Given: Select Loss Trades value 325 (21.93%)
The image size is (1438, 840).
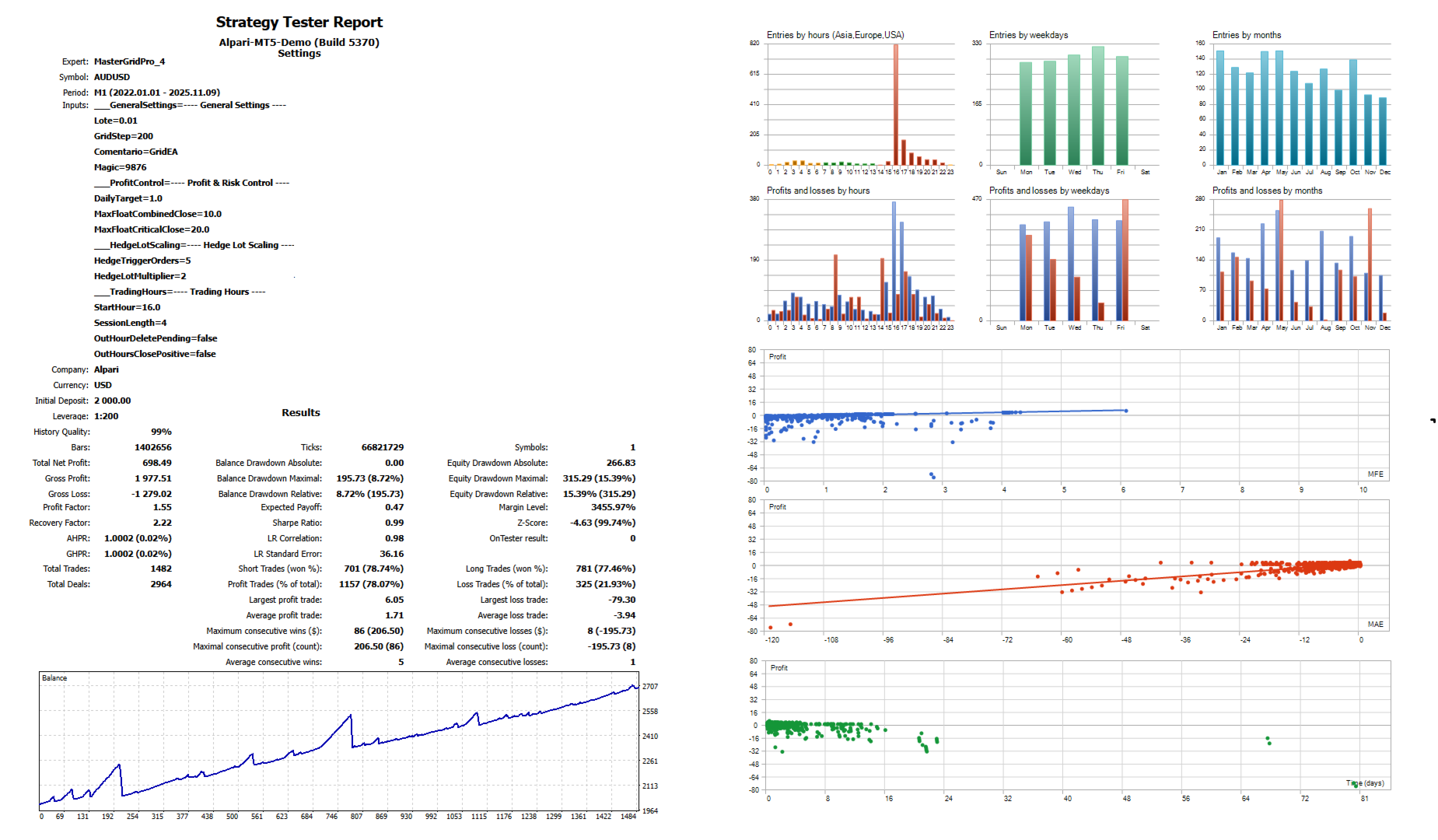Looking at the screenshot, I should (606, 584).
